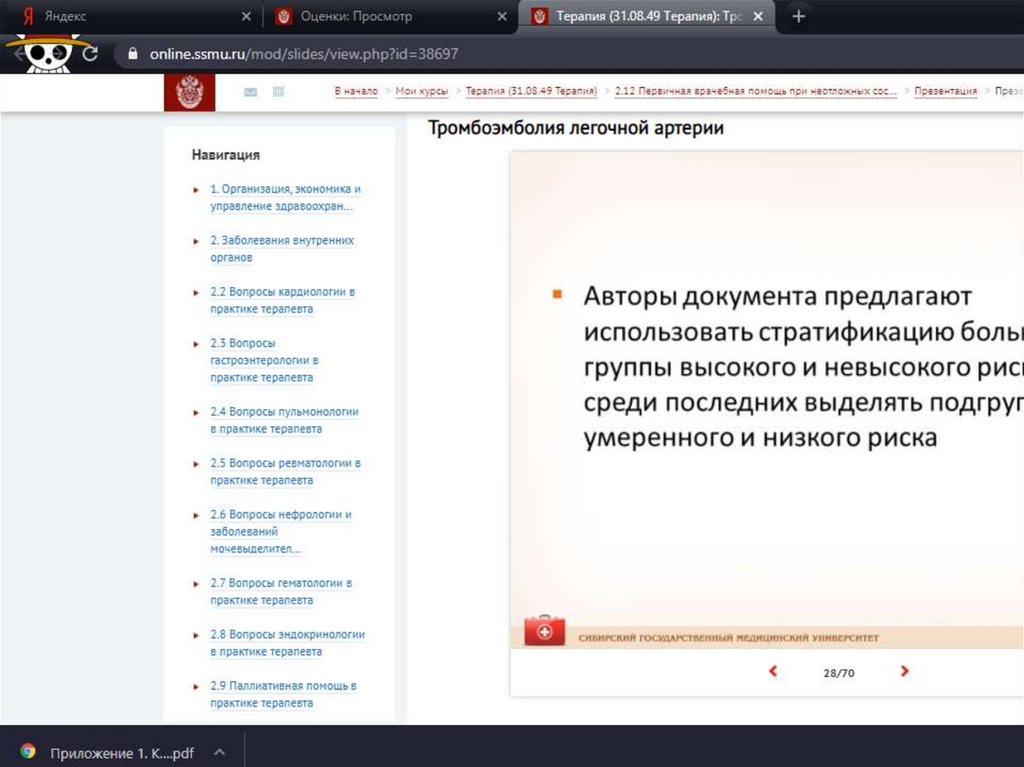The height and width of the screenshot is (767, 1024).
Task: Expand section 1. Организация, экономика
Action: 196,190
